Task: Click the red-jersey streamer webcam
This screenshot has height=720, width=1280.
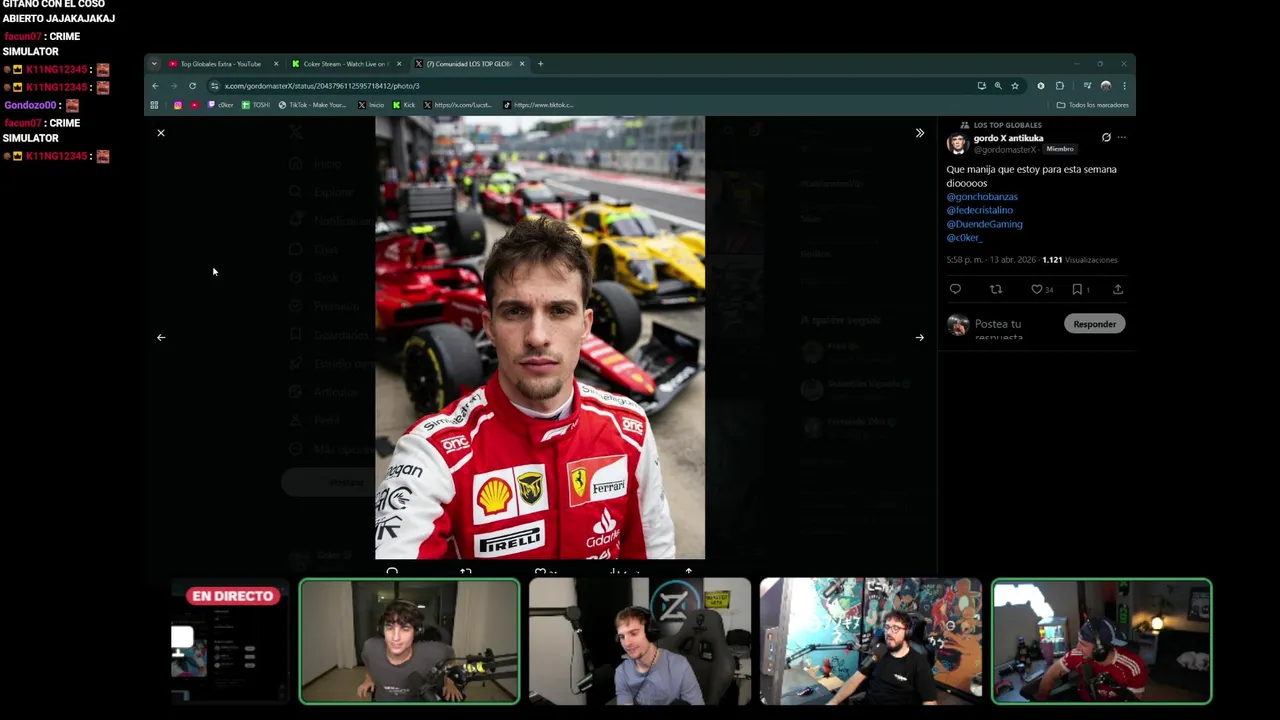Action: [1102, 641]
